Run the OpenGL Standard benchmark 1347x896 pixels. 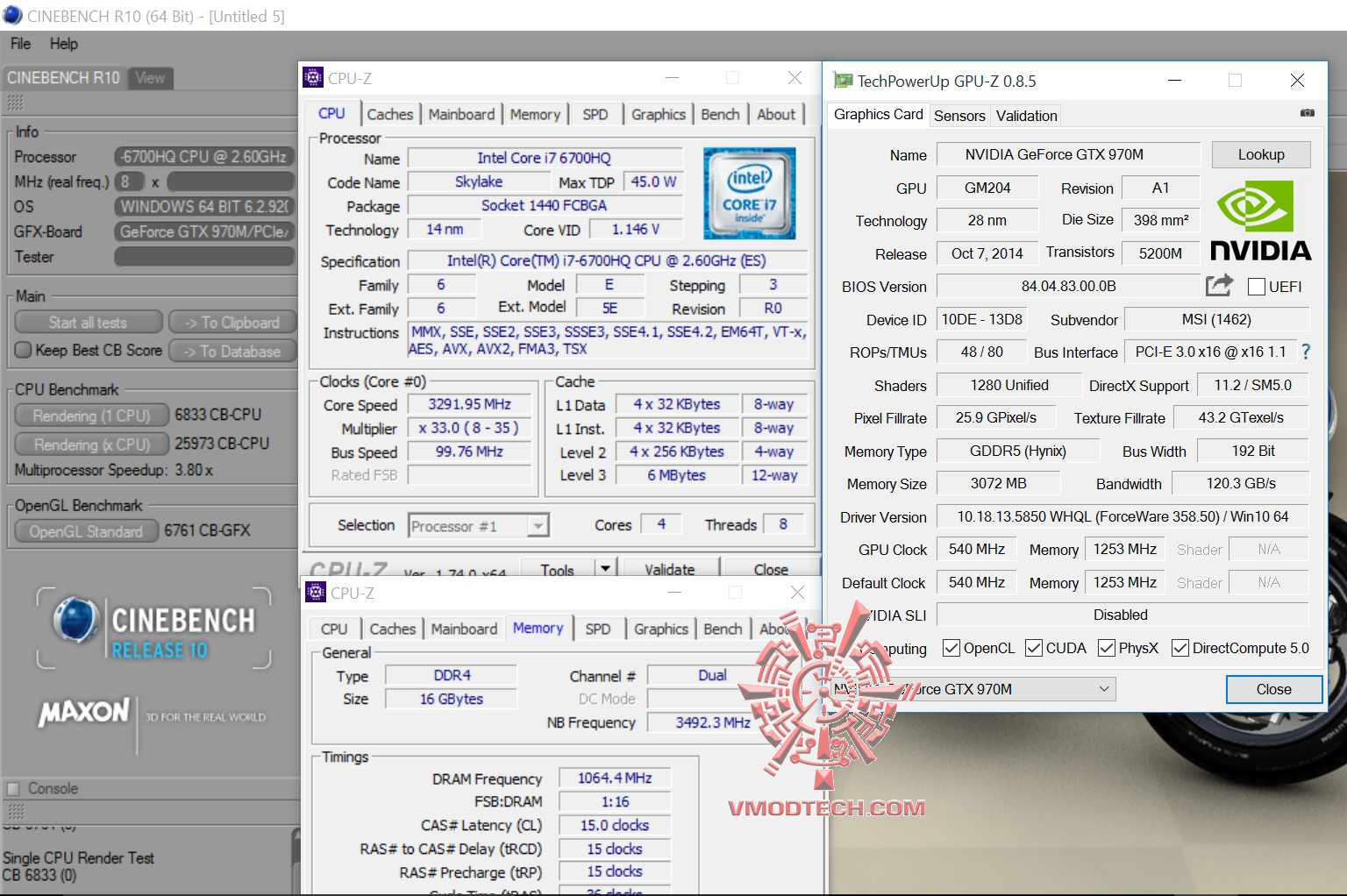coord(85,531)
